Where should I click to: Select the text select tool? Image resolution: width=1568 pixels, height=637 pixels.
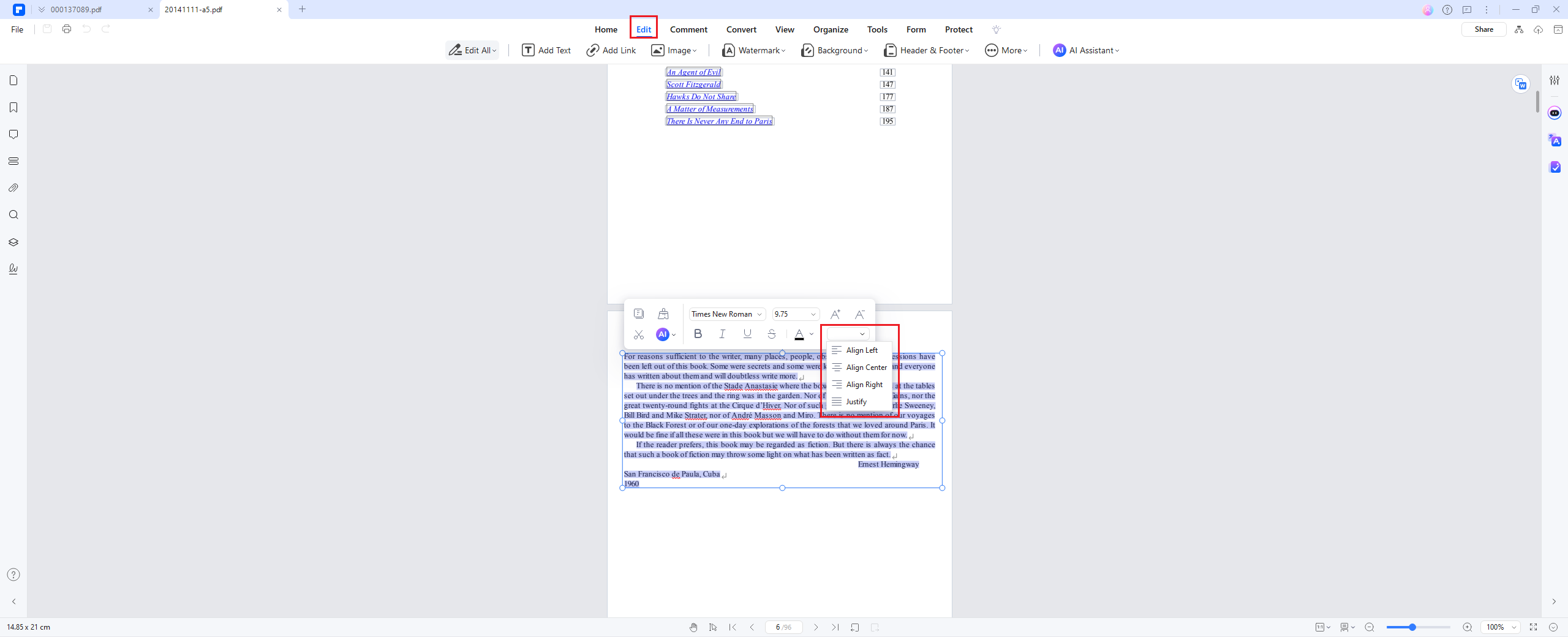click(713, 627)
